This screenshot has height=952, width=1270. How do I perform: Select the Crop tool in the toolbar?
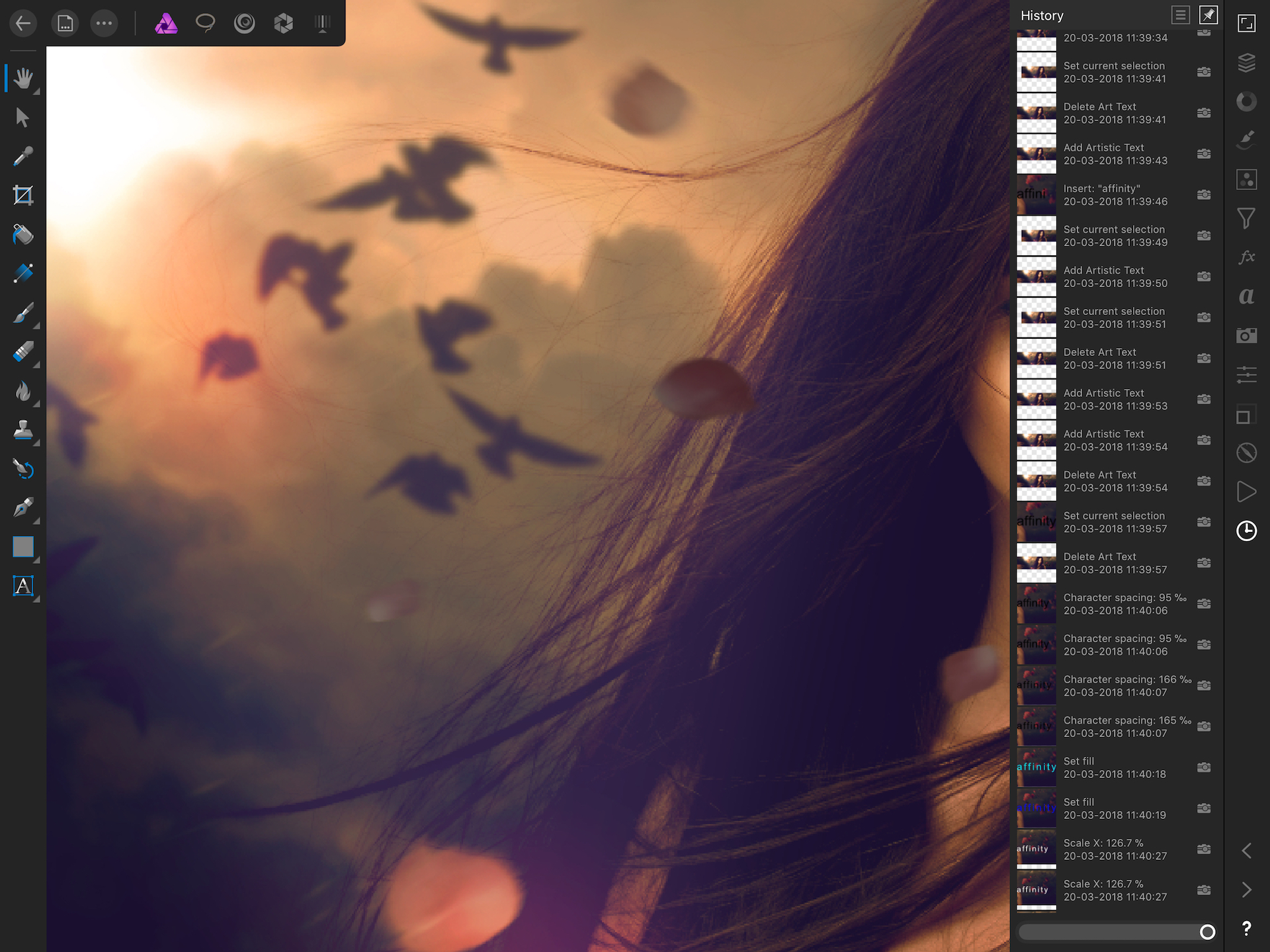(23, 195)
